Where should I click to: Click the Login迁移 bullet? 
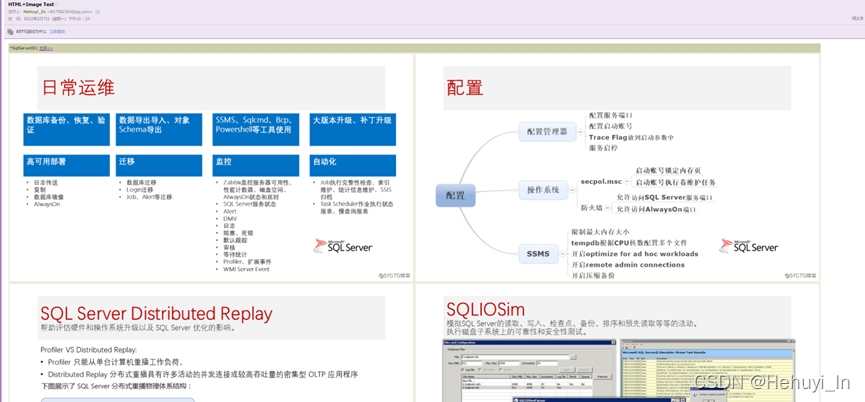click(x=140, y=189)
